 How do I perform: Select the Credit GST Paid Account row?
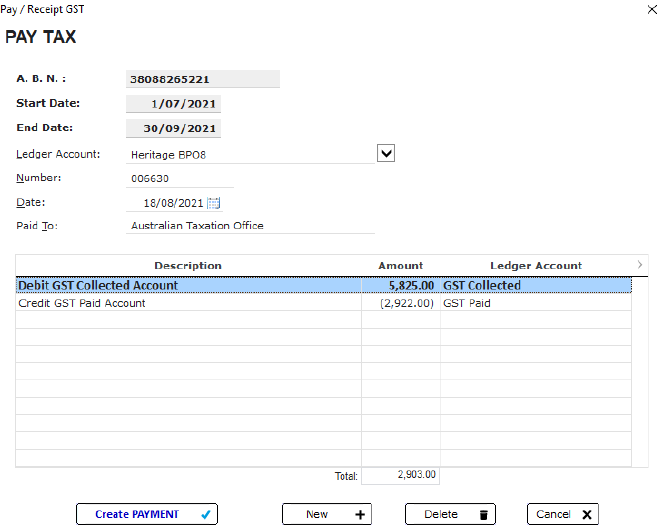pyautogui.click(x=324, y=303)
